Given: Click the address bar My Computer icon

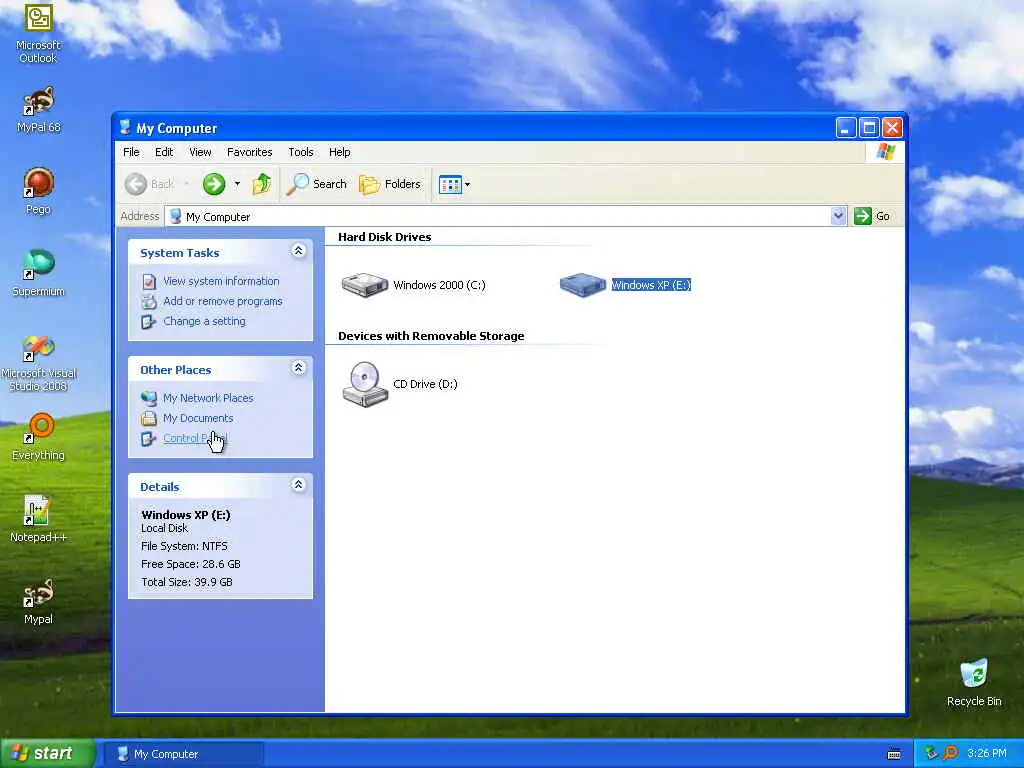Looking at the screenshot, I should click(x=175, y=216).
